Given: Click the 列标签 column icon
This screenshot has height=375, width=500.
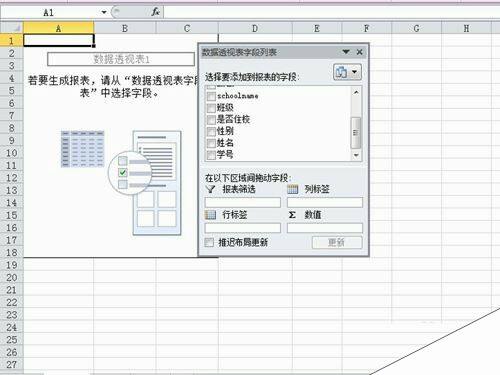Looking at the screenshot, I should click(x=292, y=189).
